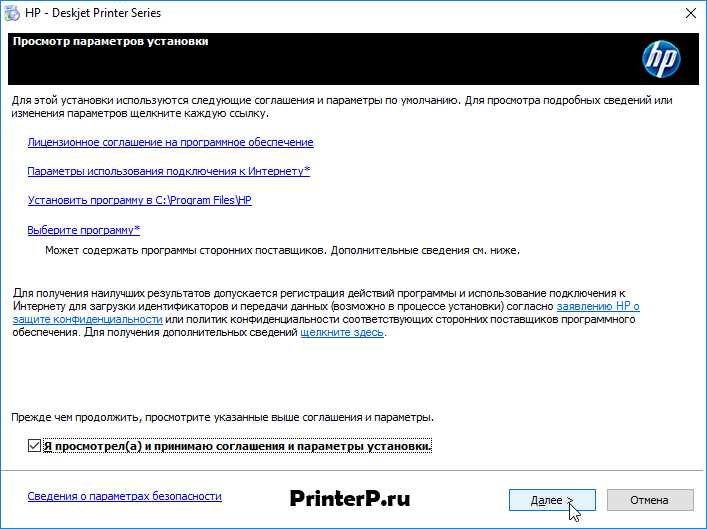The width and height of the screenshot is (707, 529).
Task: Close the HP Deskjet installer window
Action: [x=689, y=14]
